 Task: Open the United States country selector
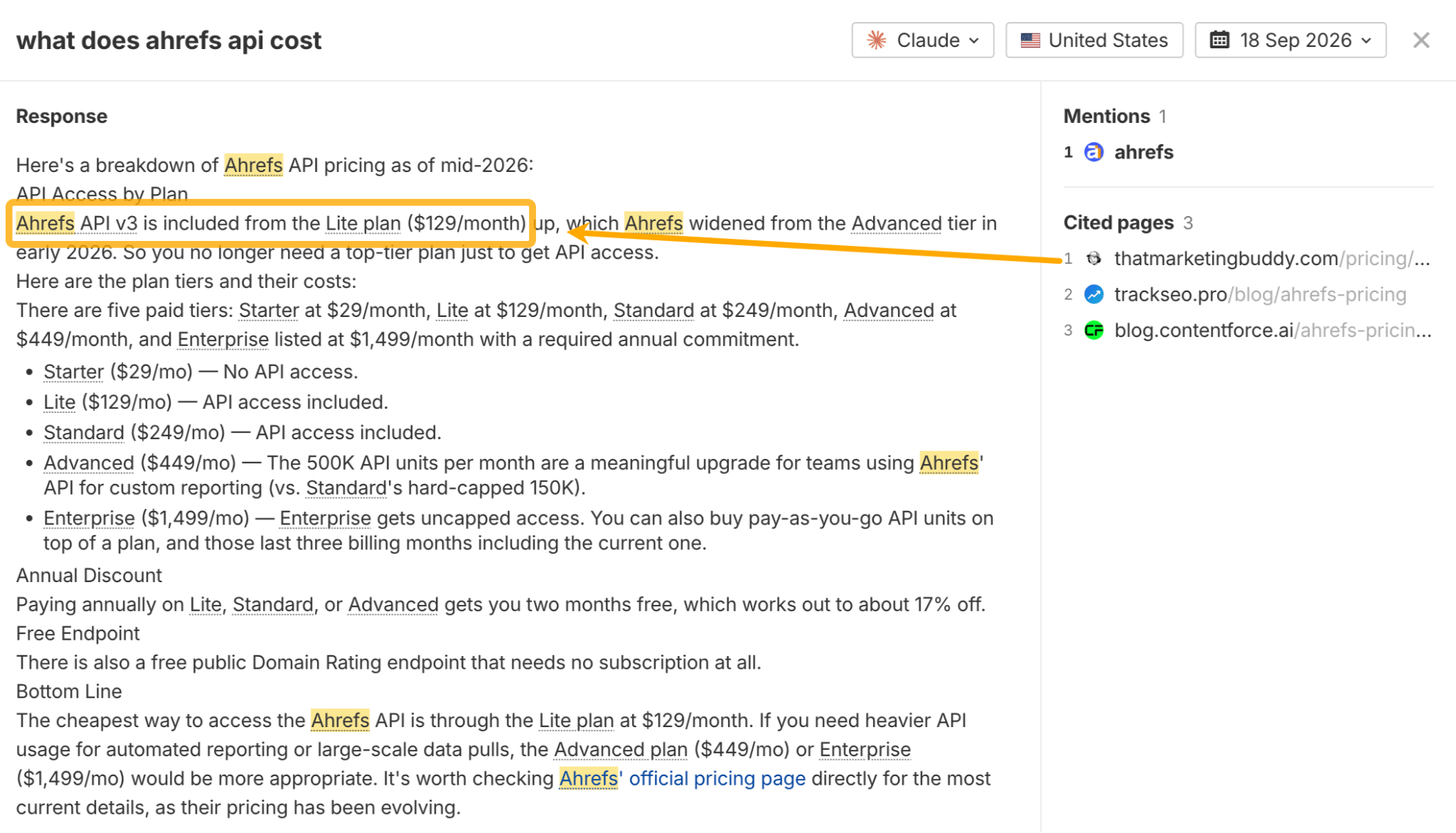tap(1094, 41)
